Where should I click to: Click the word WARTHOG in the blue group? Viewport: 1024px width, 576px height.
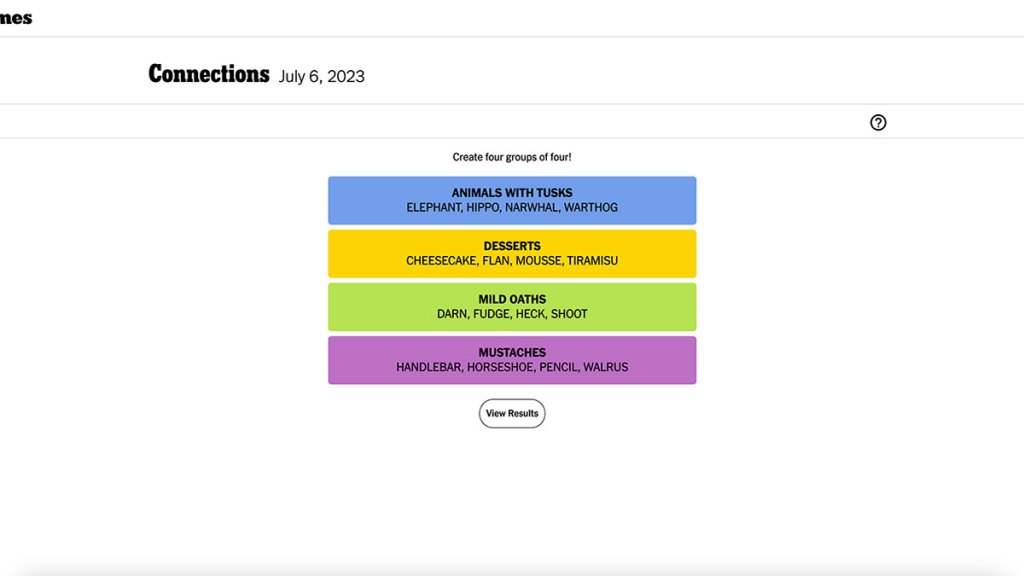591,208
